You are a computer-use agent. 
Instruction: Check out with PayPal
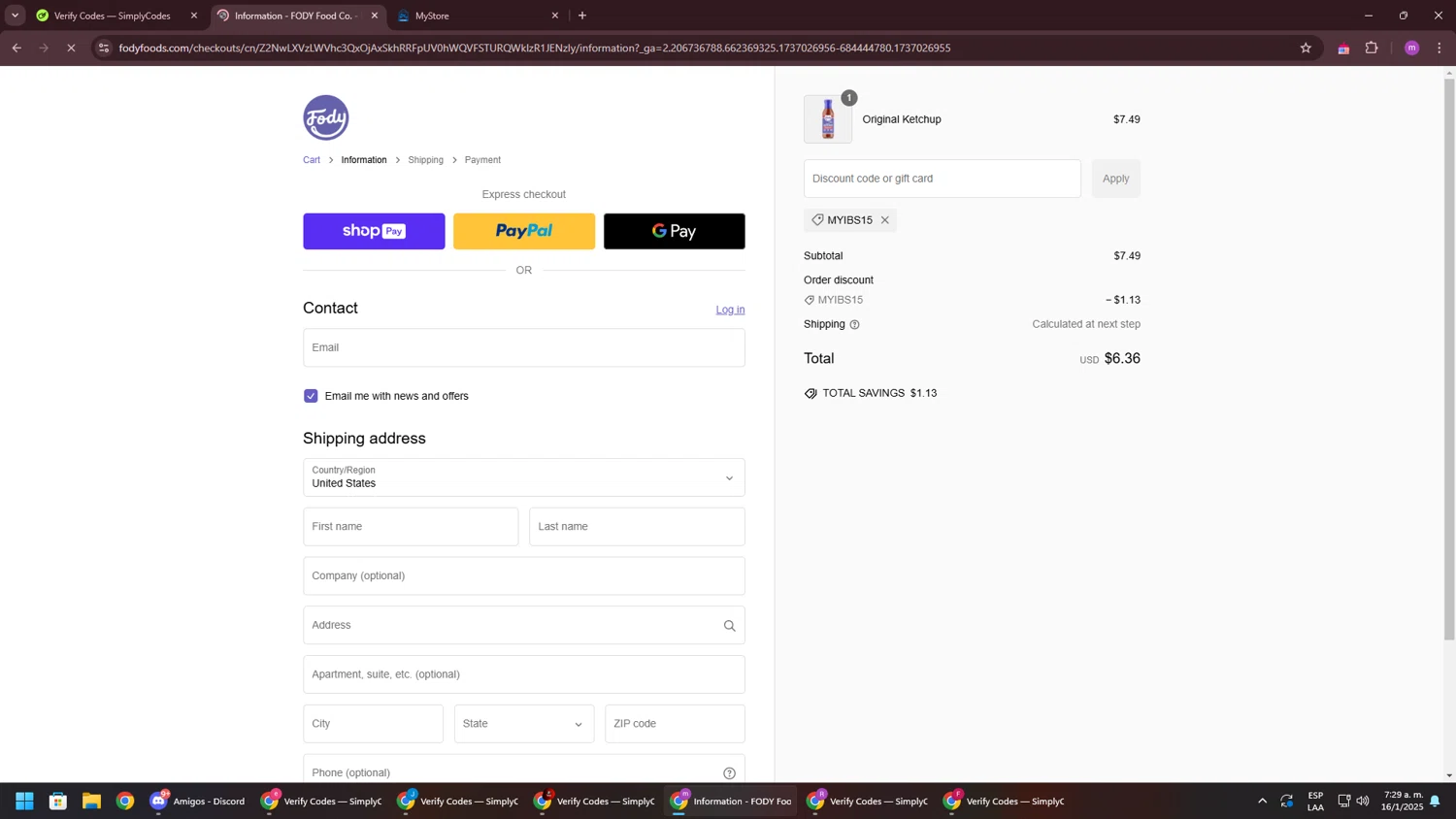[x=524, y=231]
